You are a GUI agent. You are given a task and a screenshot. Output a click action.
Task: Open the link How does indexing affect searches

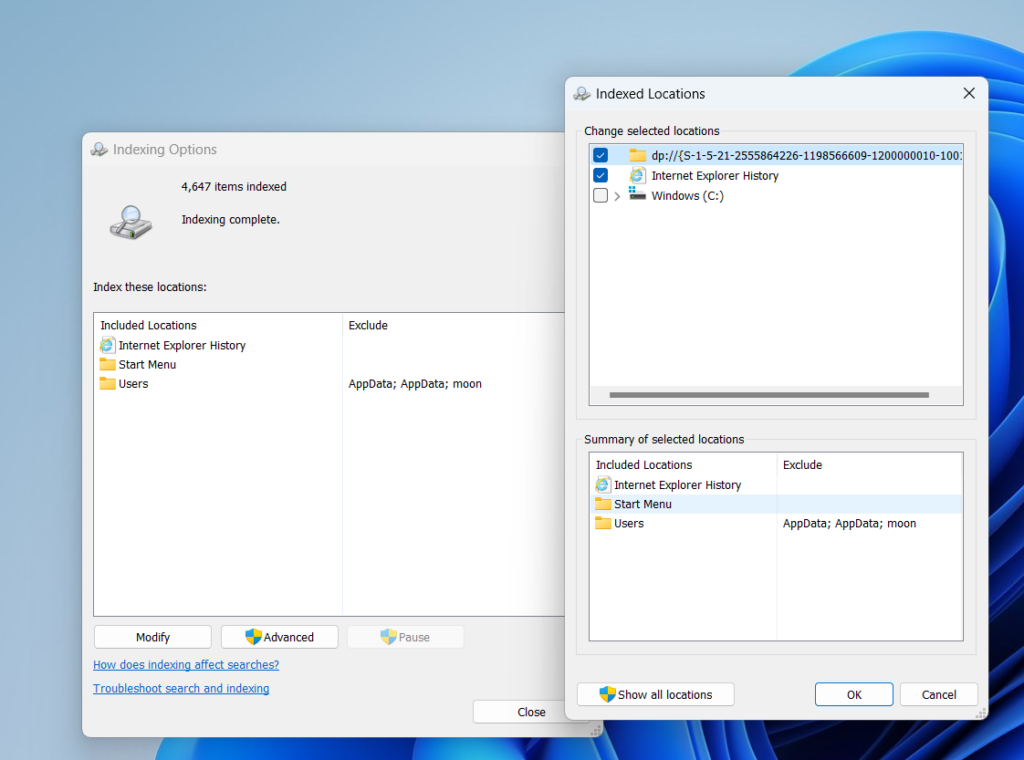click(185, 664)
